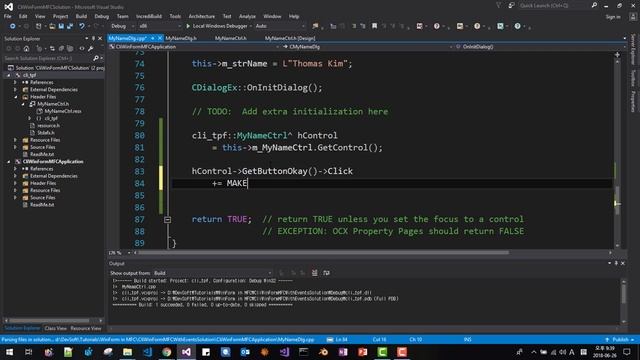Open Outlook from the taskbar
Viewport: 640px width, 360px height.
click(x=245, y=352)
